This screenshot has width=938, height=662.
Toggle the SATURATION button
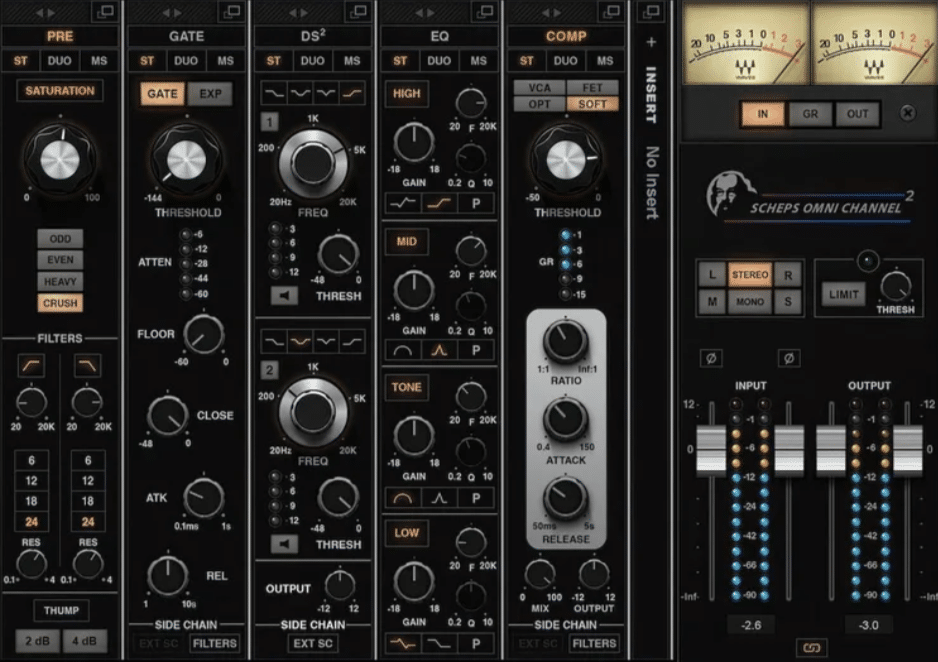[60, 91]
